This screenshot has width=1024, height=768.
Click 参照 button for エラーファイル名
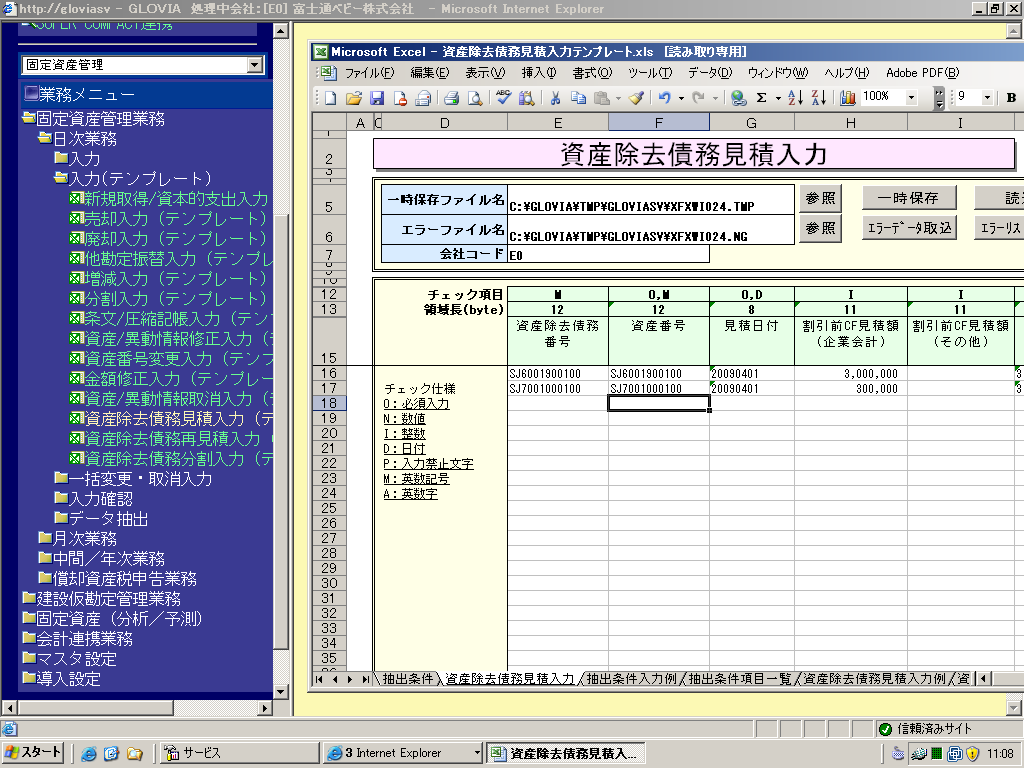tap(820, 228)
